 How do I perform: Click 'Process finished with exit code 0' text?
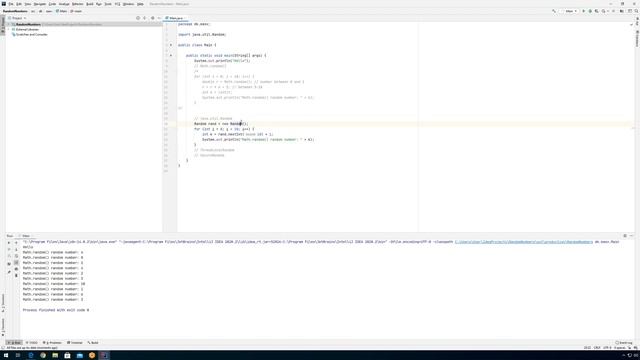point(56,310)
